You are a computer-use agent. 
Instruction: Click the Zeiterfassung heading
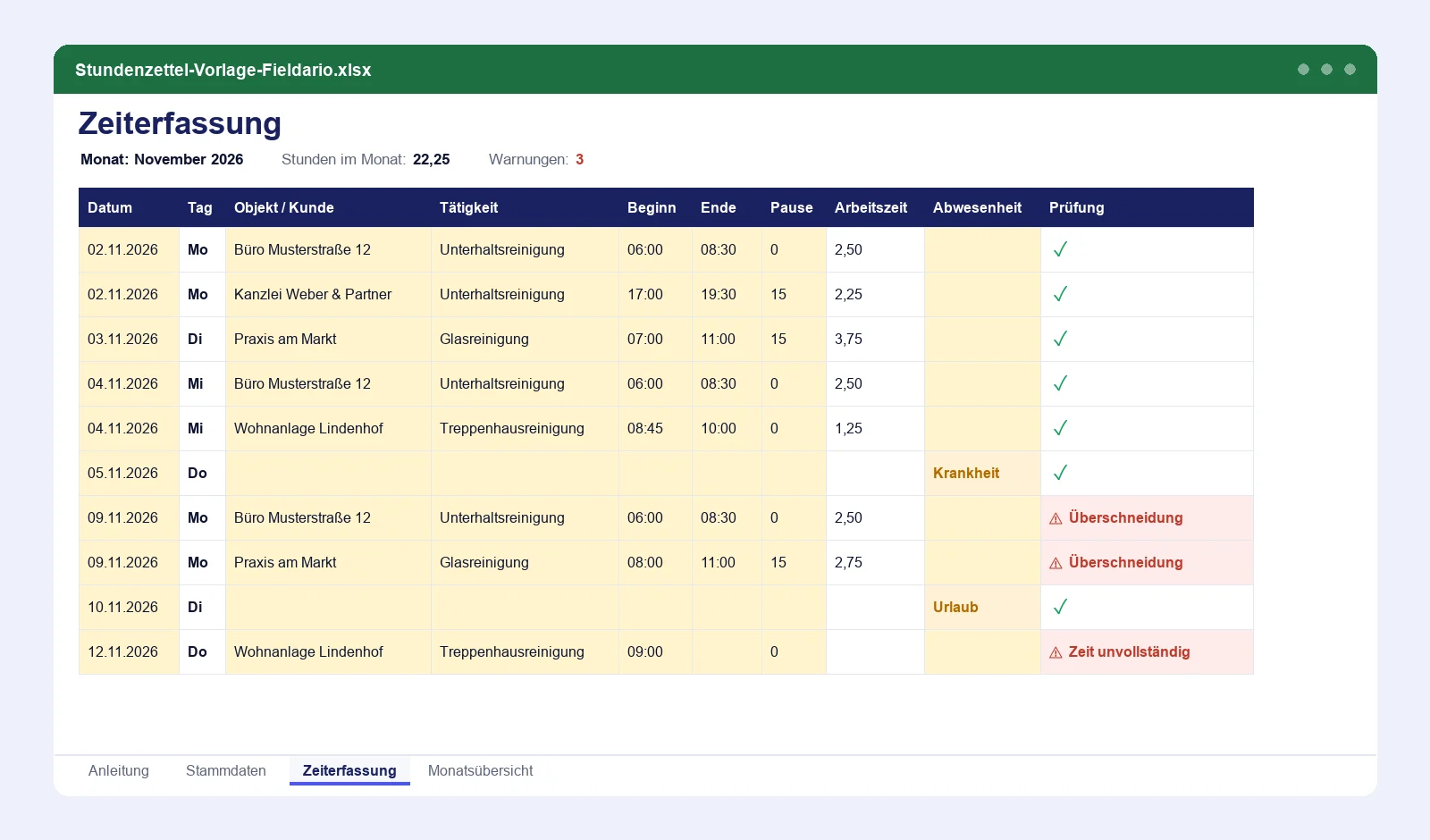(180, 123)
